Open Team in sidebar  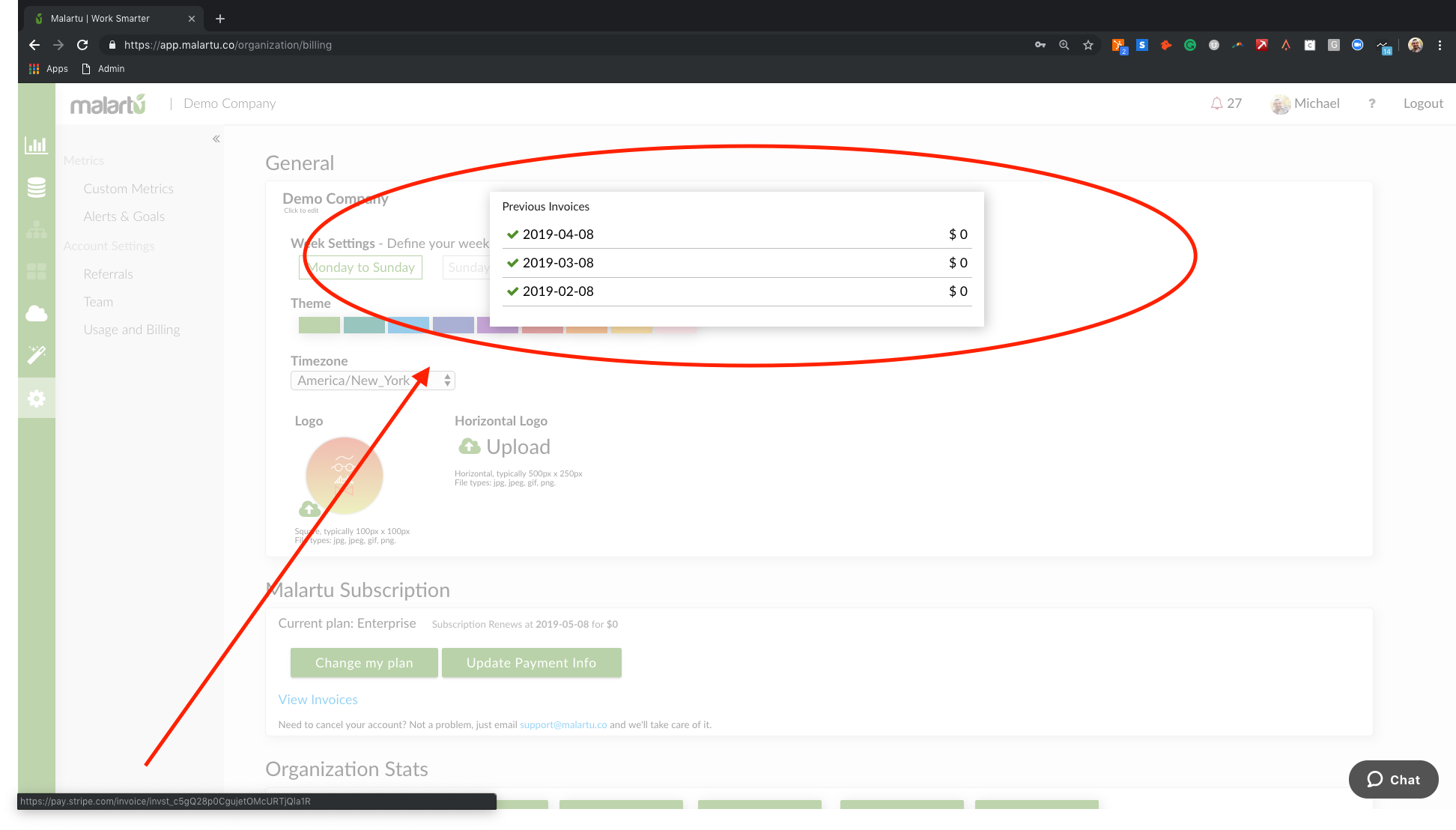point(98,302)
